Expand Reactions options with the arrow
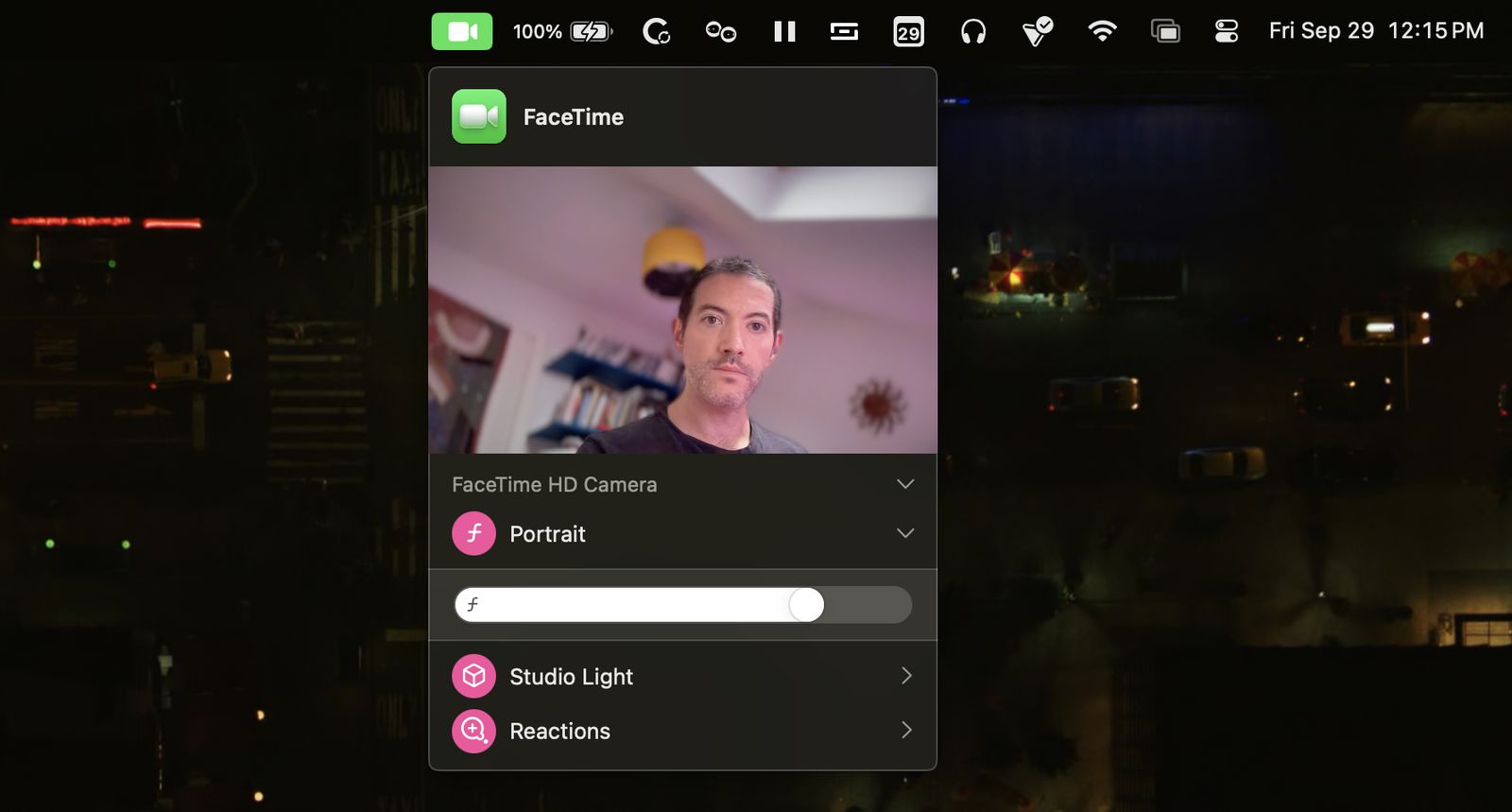 pyautogui.click(x=905, y=730)
